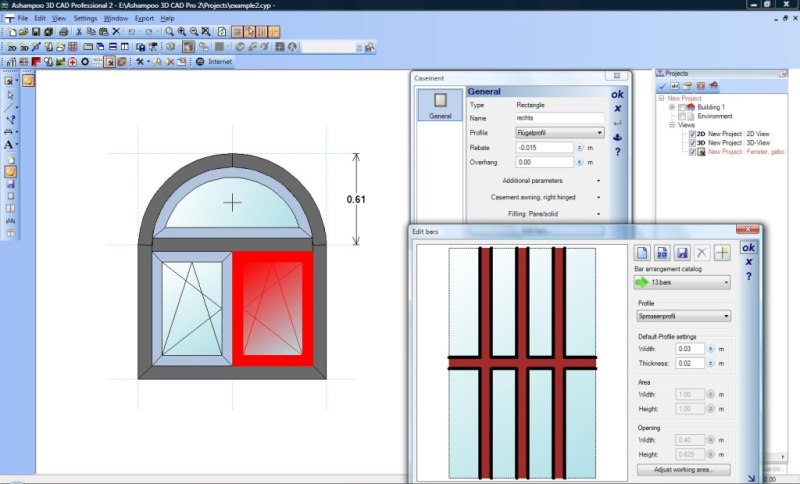
Task: Click the 2D page icon in Edit bars
Action: tap(662, 252)
